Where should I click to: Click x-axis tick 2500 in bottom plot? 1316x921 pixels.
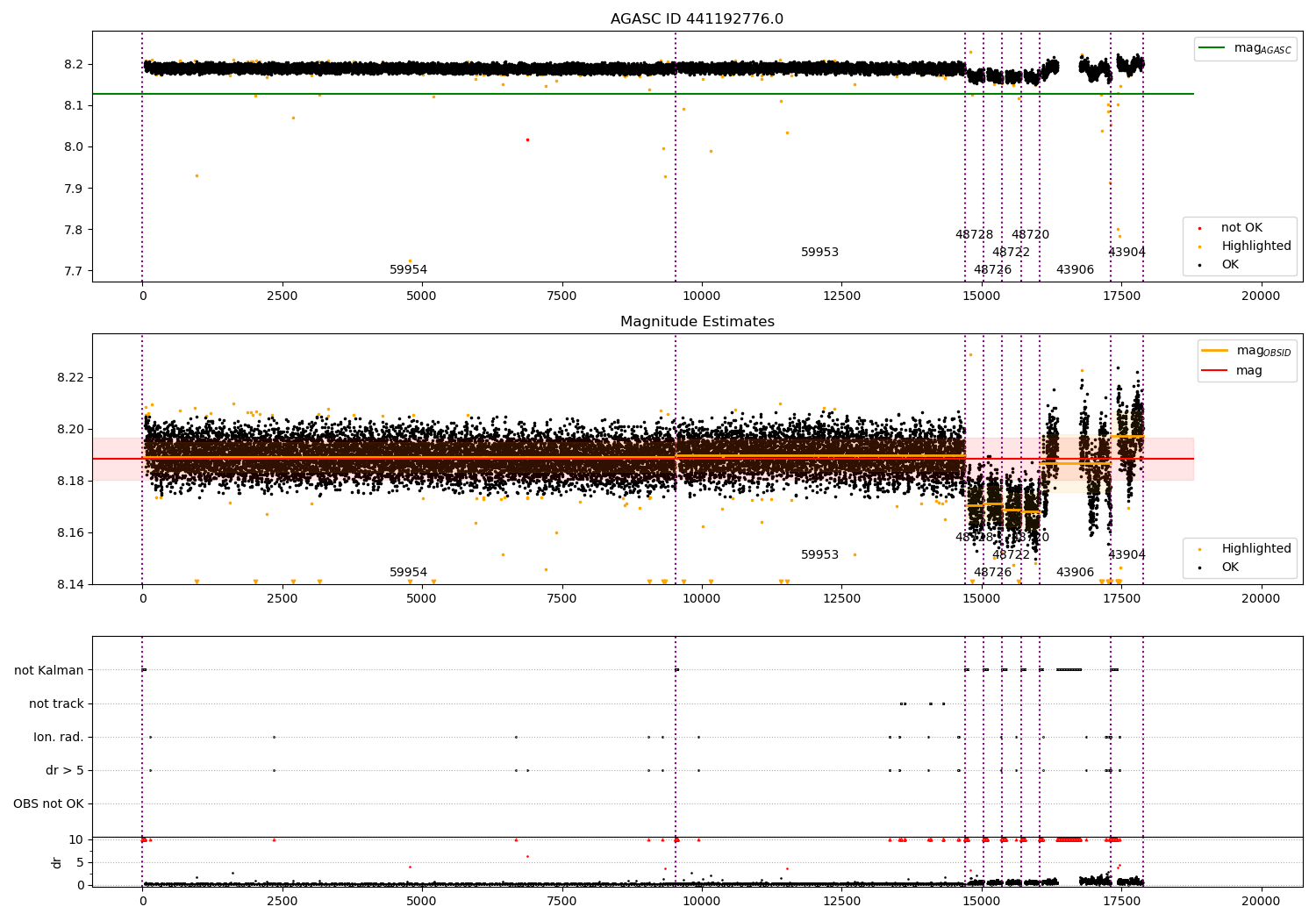coord(283,901)
